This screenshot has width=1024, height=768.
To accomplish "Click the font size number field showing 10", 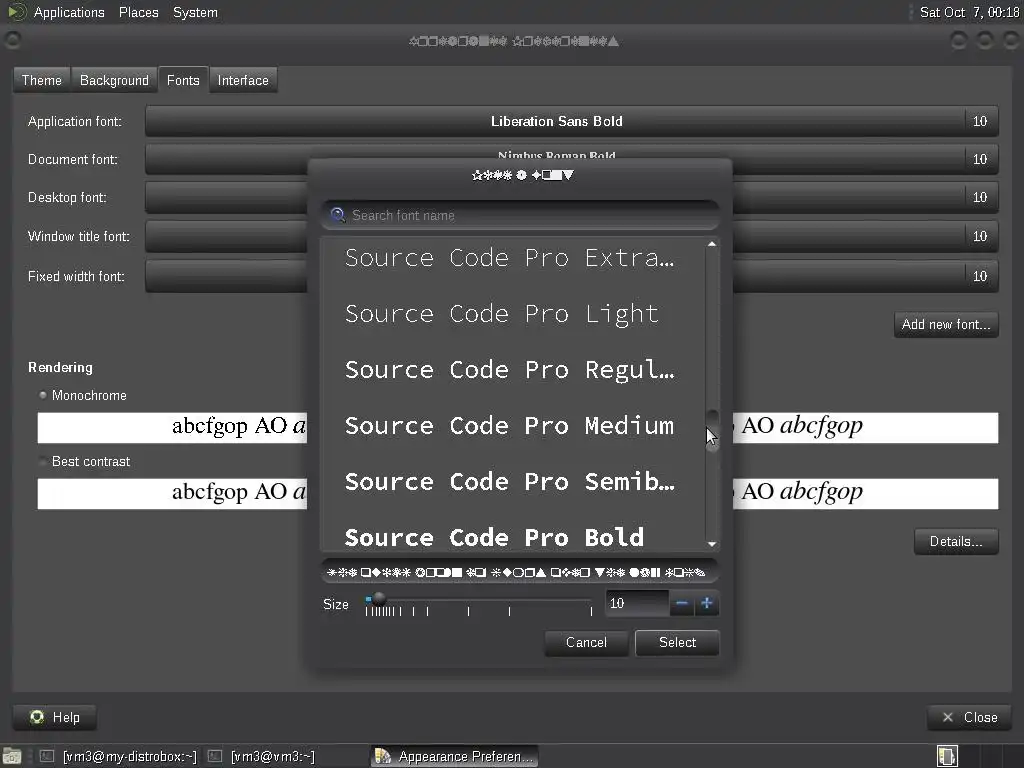I will (637, 603).
